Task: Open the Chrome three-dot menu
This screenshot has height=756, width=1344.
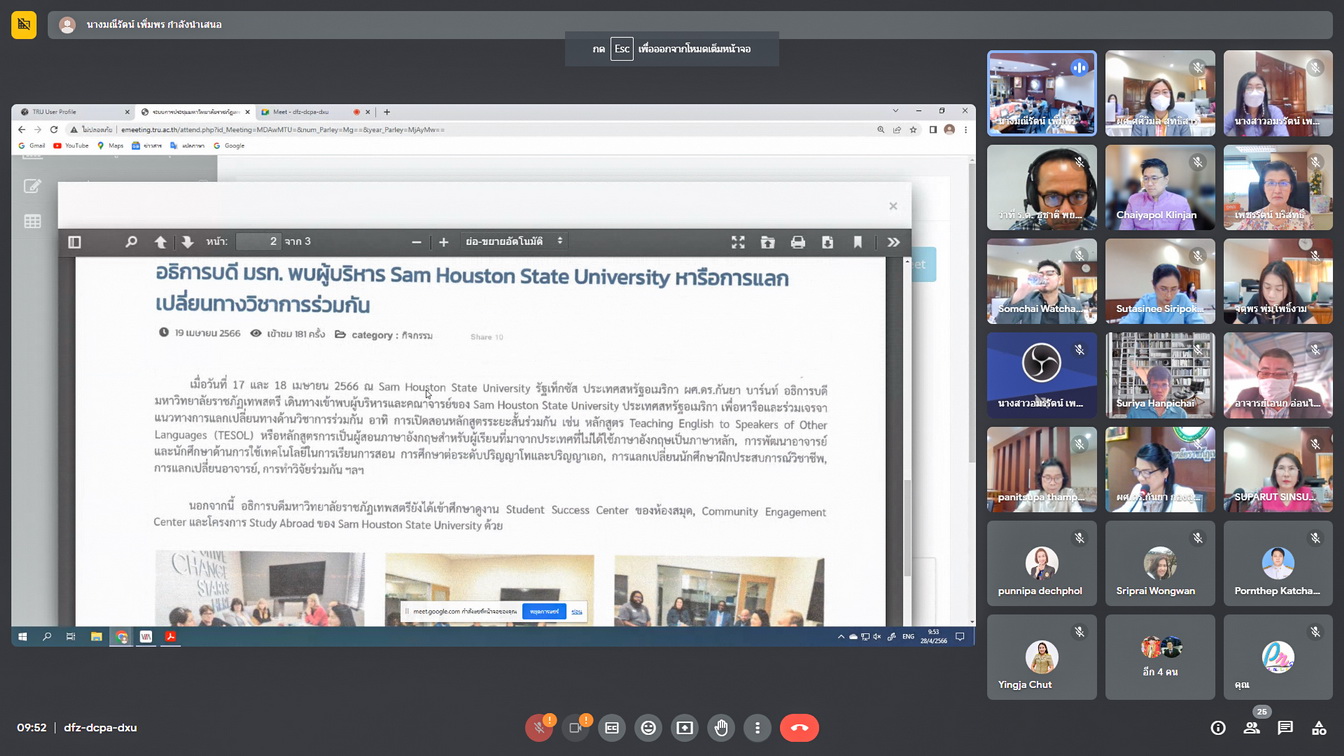Action: tap(965, 130)
